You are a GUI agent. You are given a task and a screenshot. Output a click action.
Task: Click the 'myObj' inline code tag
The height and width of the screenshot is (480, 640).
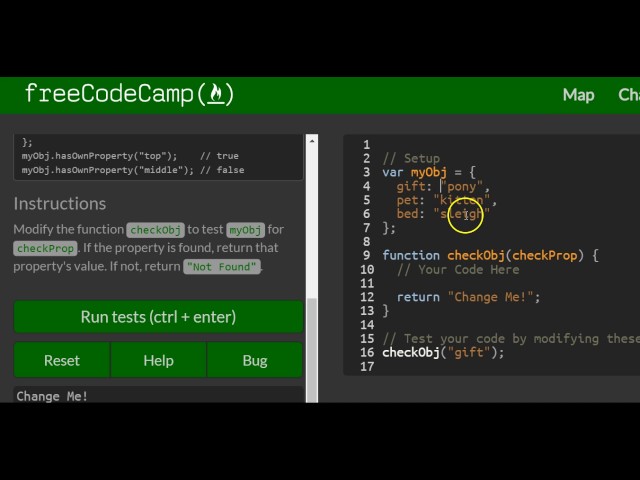pos(245,230)
